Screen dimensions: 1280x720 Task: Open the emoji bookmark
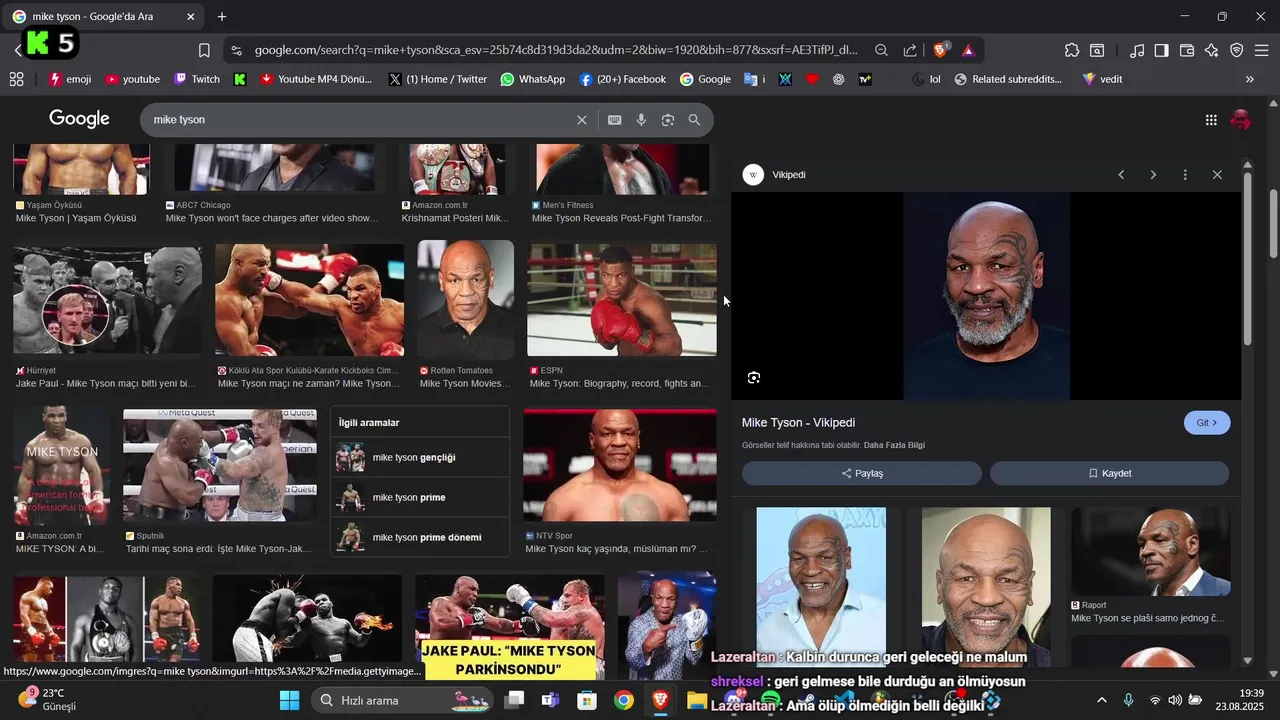point(69,79)
